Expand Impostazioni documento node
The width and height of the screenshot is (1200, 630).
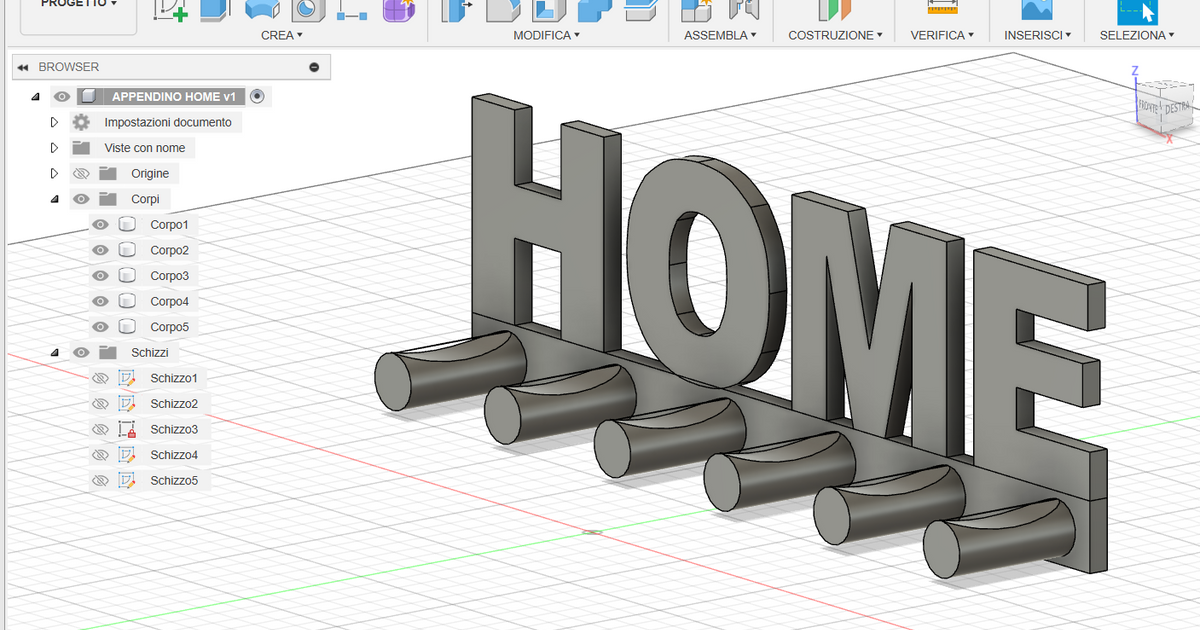click(55, 122)
